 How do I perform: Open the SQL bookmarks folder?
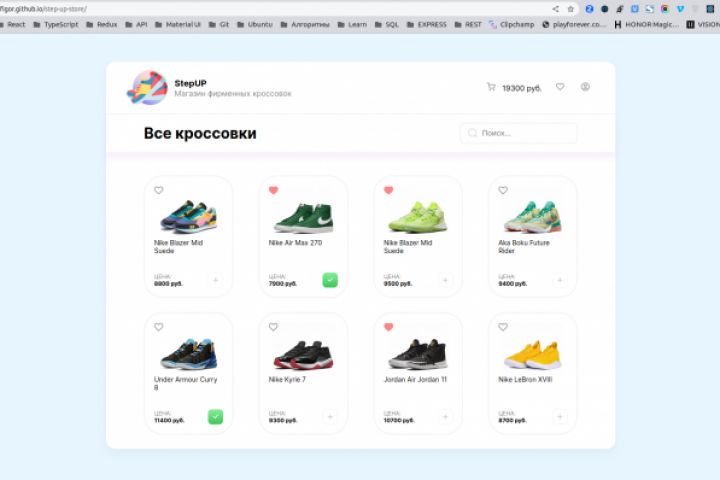pyautogui.click(x=387, y=24)
